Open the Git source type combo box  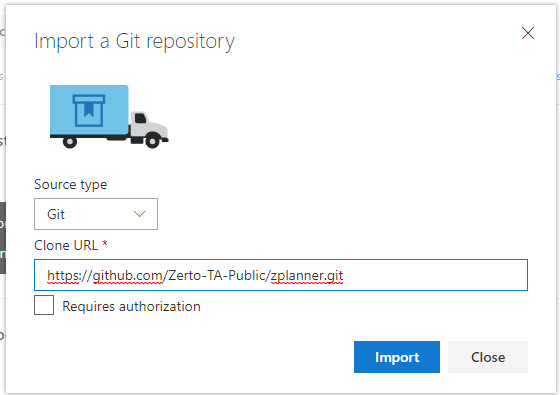tap(96, 214)
